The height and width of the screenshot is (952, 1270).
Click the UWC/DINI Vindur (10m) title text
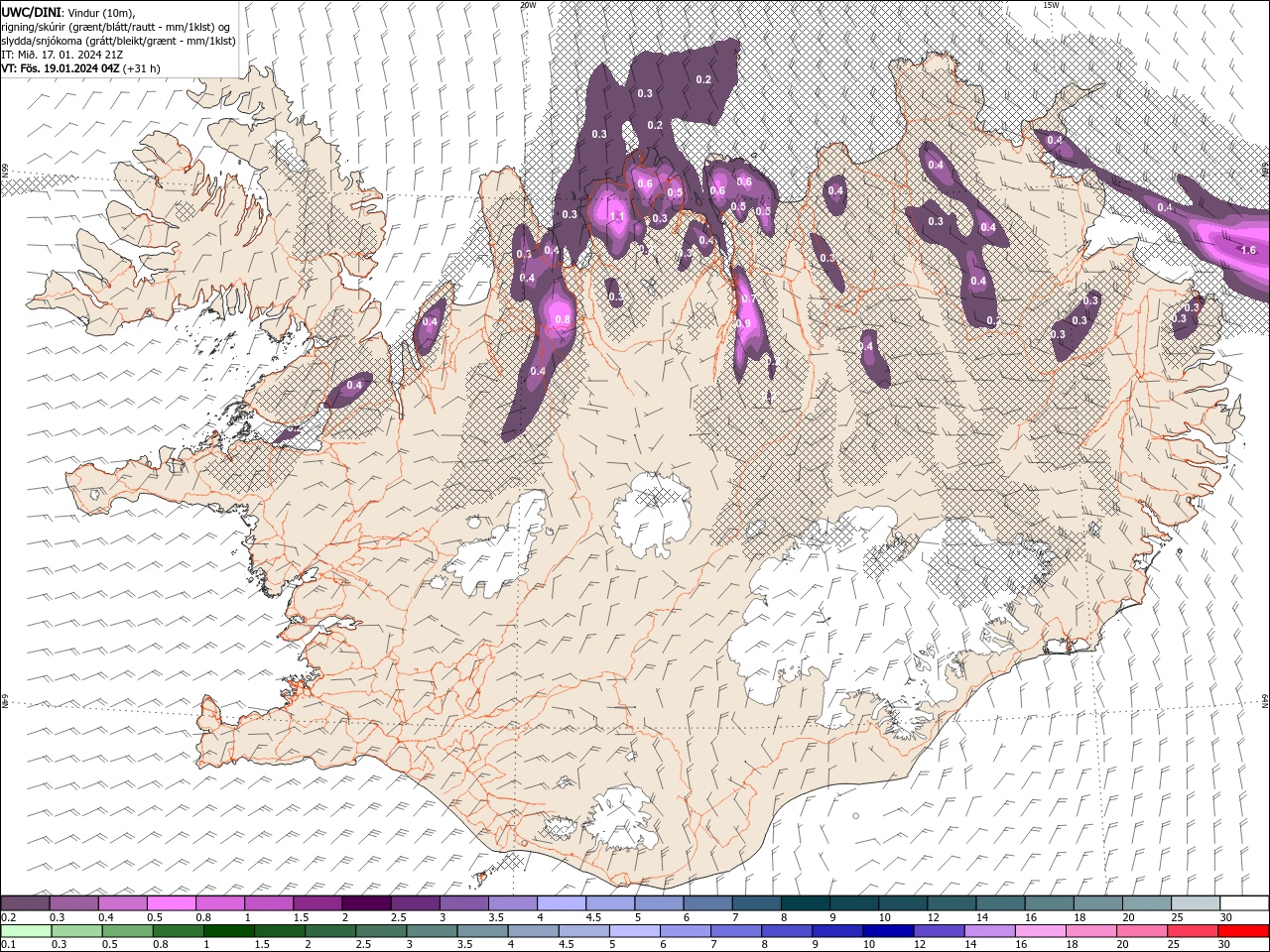[68, 12]
